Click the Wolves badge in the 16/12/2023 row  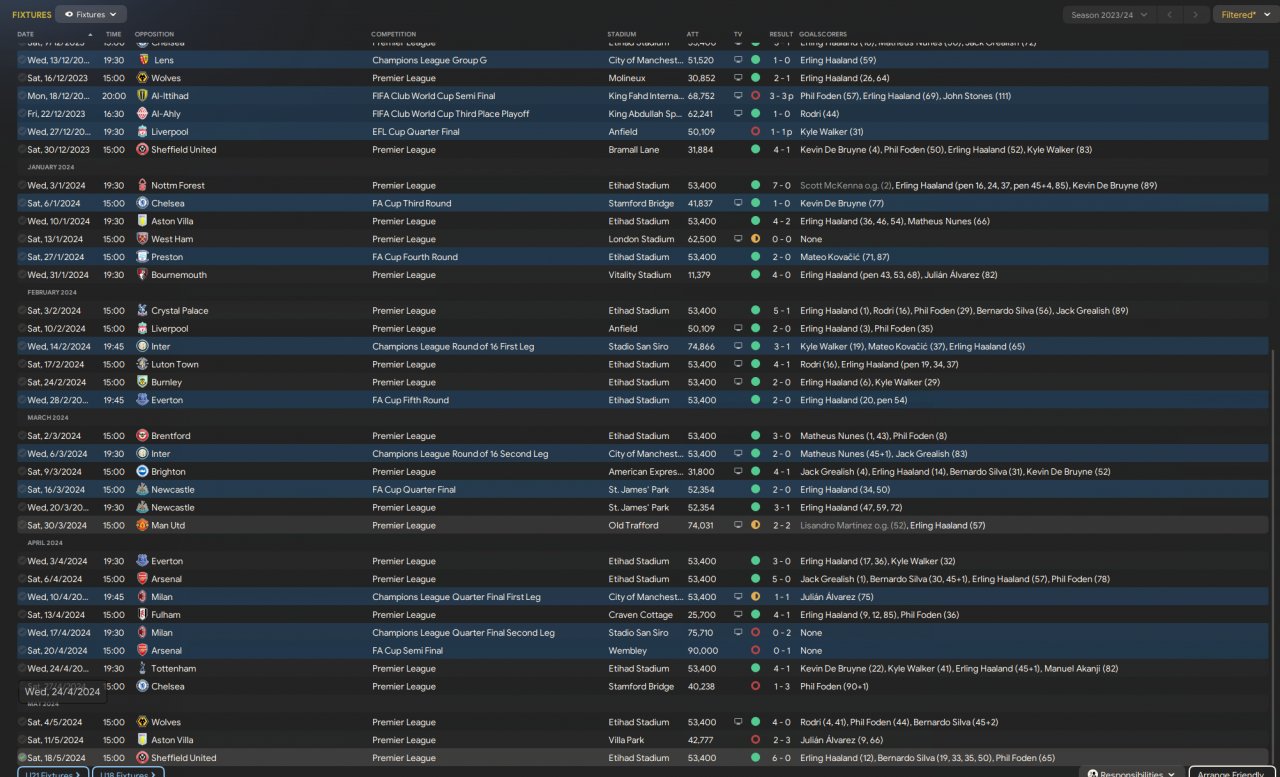143,78
